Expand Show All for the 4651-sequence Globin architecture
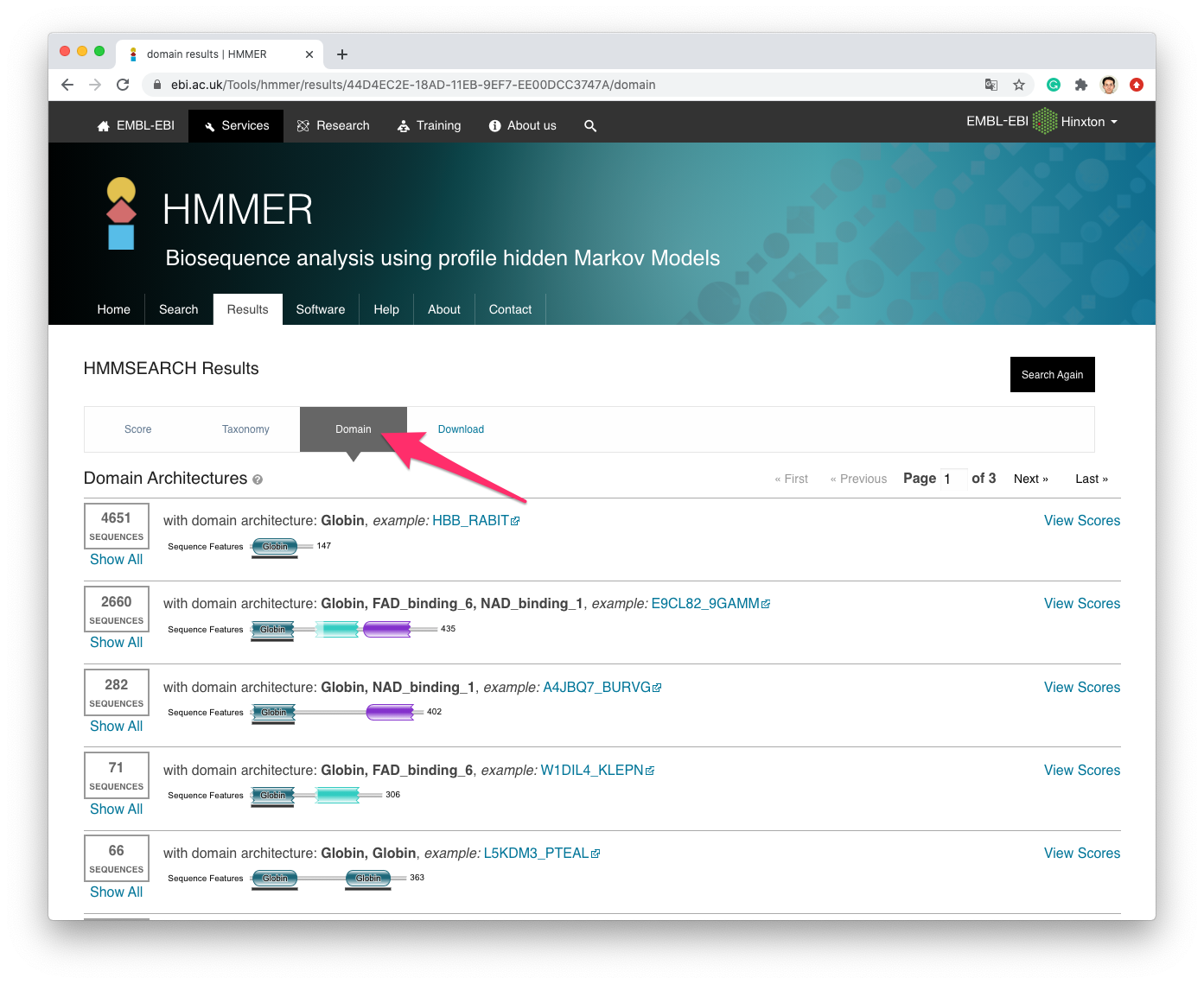This screenshot has width=1204, height=984. pos(116,559)
